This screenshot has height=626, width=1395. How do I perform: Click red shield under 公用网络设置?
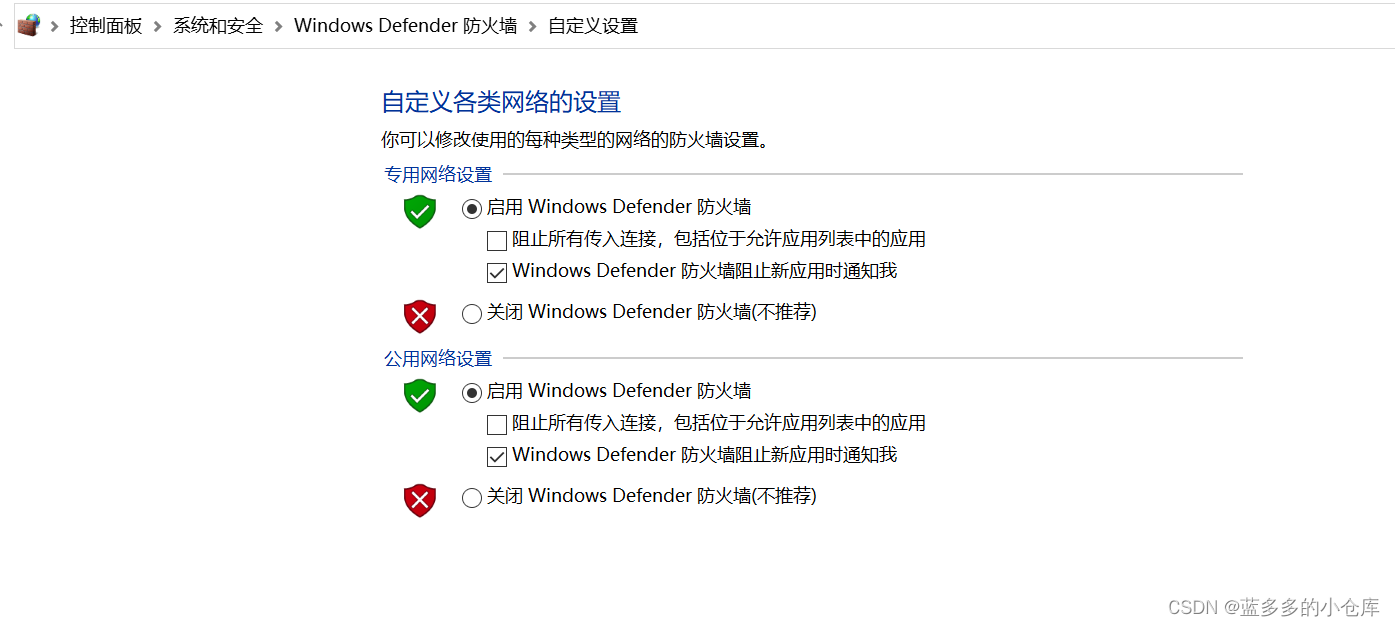coord(420,500)
